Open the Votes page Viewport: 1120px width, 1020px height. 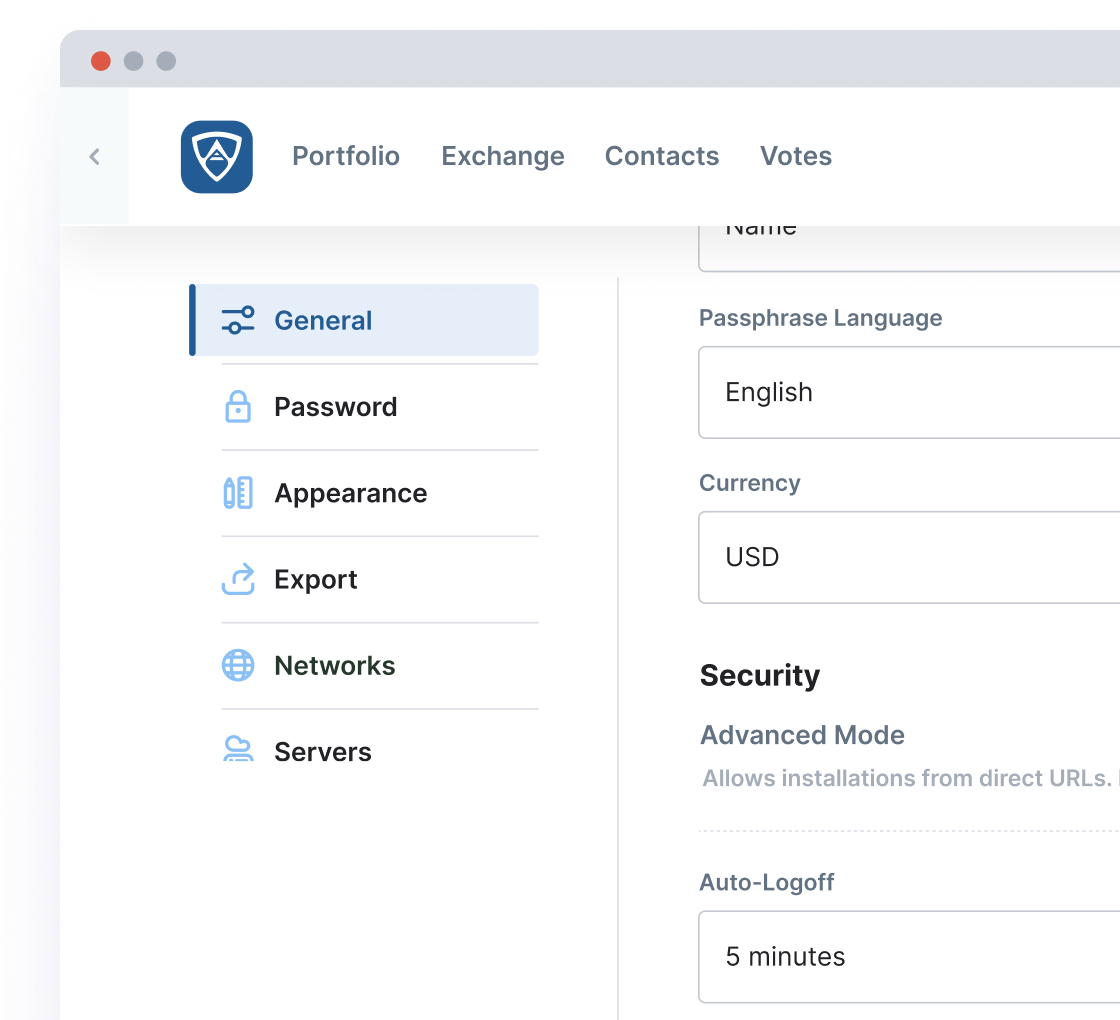(796, 156)
